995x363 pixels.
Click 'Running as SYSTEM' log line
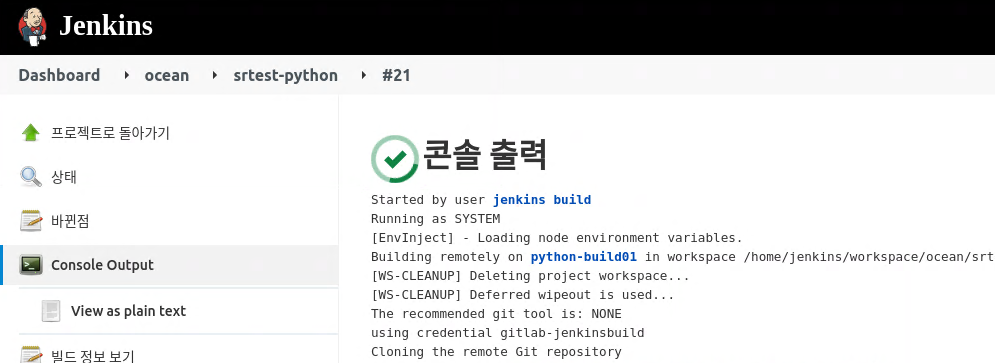pyautogui.click(x=435, y=219)
